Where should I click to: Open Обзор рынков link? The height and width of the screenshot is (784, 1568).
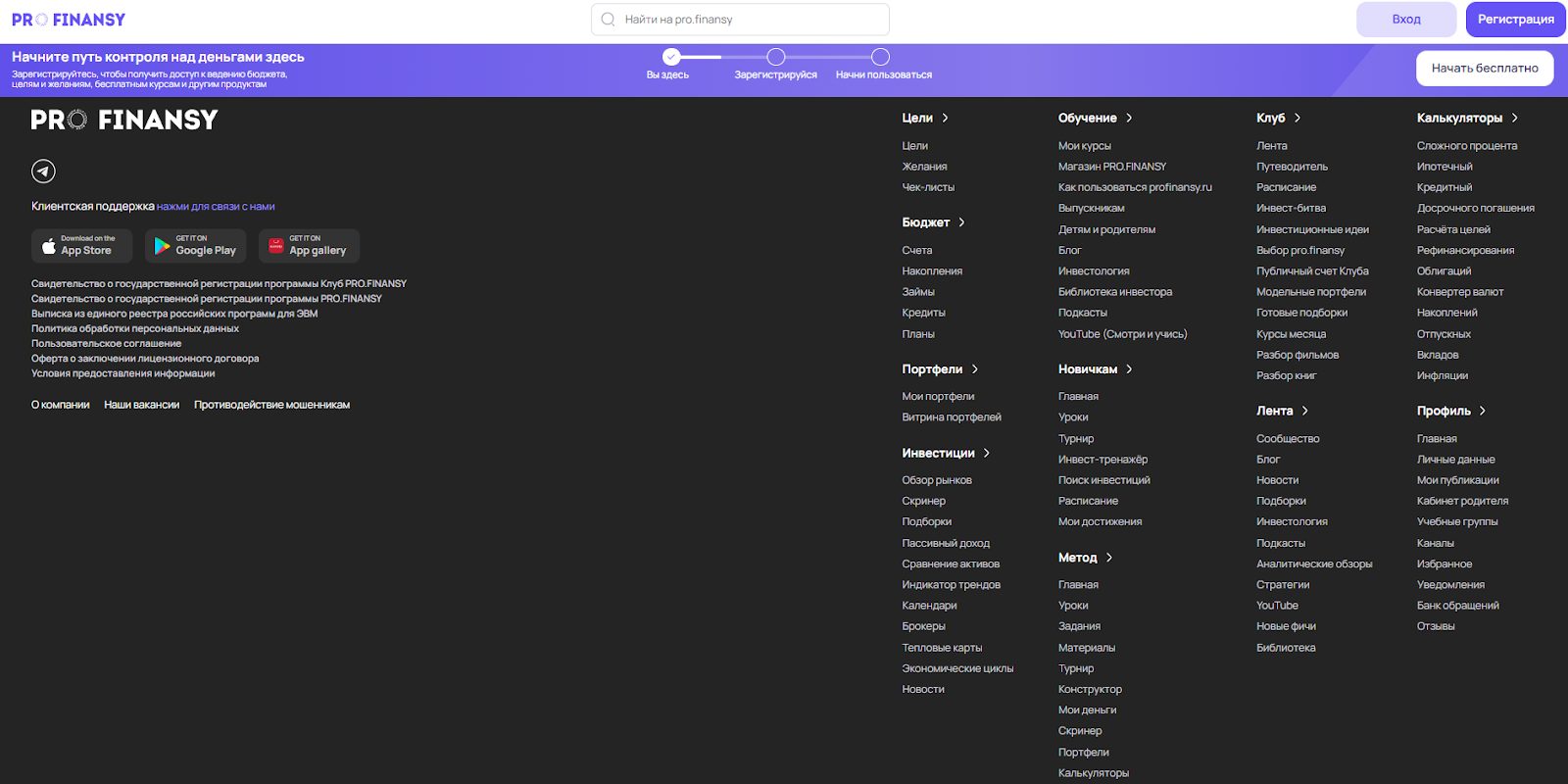937,480
